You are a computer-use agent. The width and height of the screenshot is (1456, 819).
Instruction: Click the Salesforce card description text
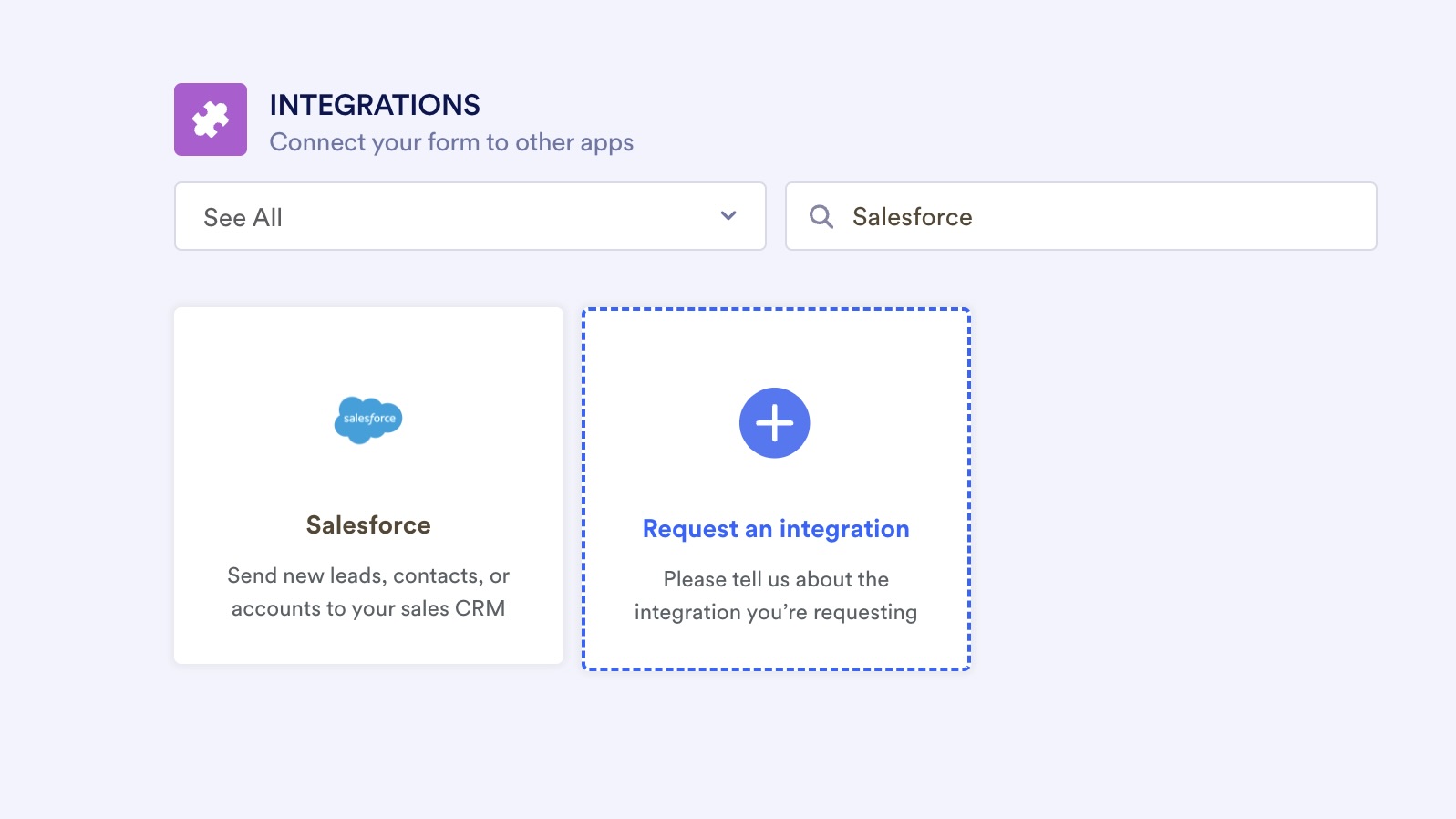tap(368, 592)
